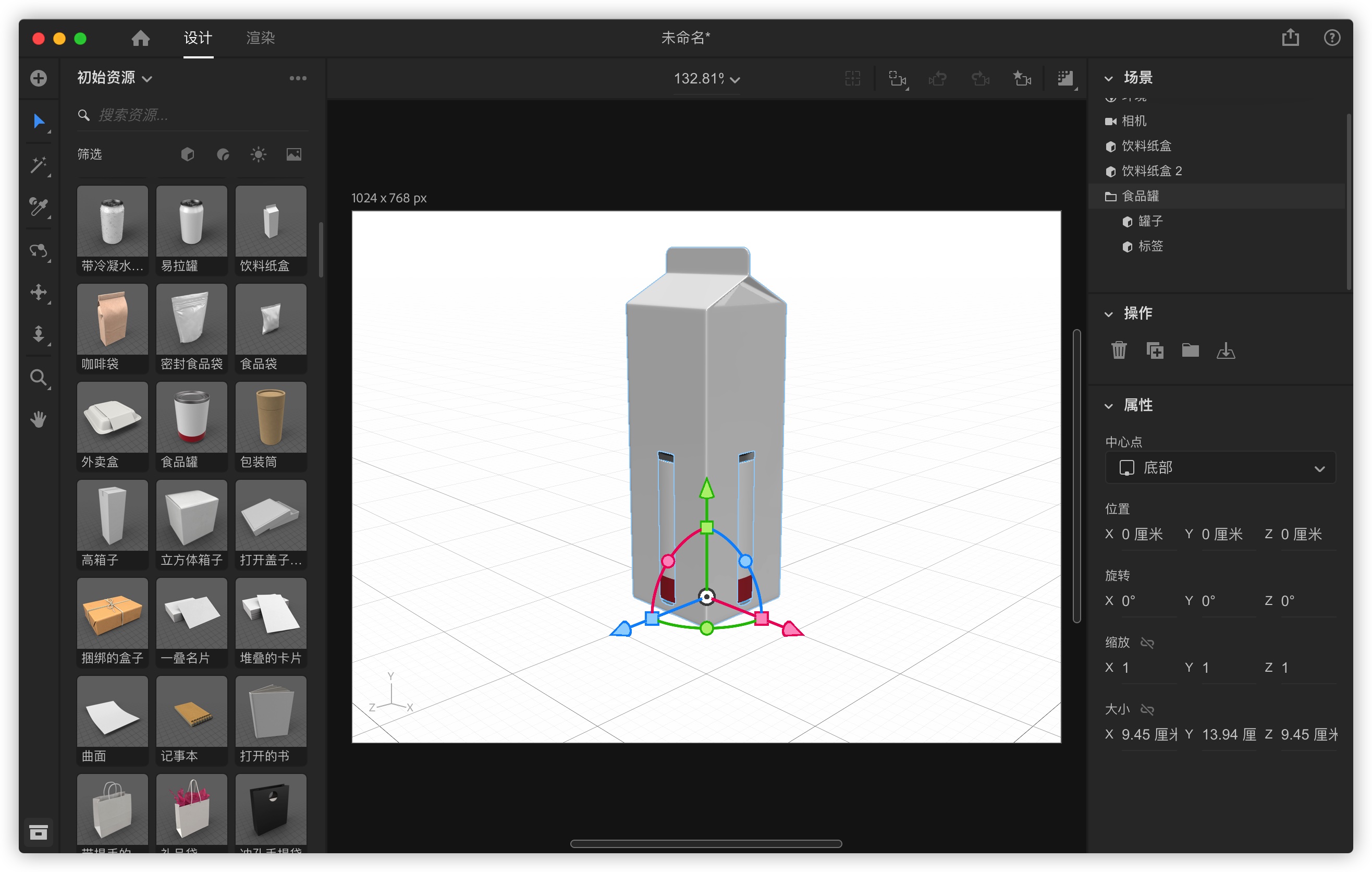Viewport: 1372px width, 872px height.
Task: Switch to the 渲染 tab
Action: point(261,38)
